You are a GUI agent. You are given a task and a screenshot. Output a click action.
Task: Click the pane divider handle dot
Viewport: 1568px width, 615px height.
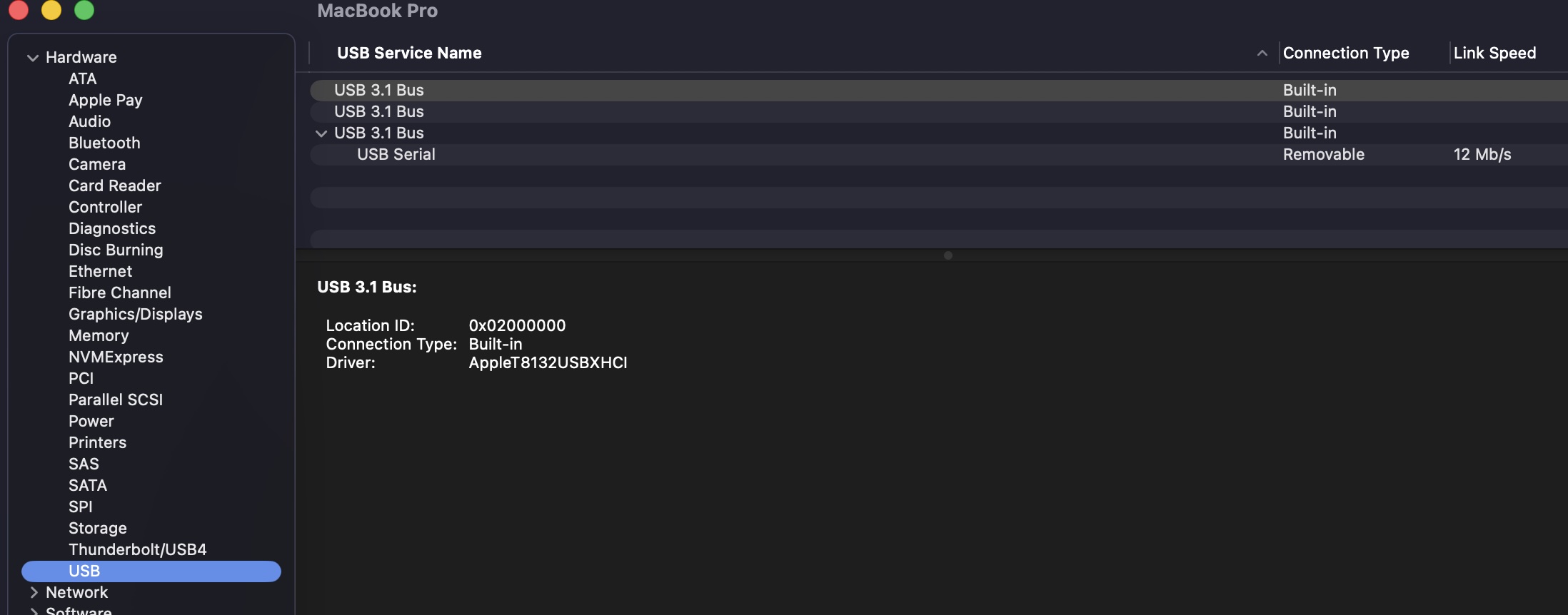pyautogui.click(x=948, y=255)
